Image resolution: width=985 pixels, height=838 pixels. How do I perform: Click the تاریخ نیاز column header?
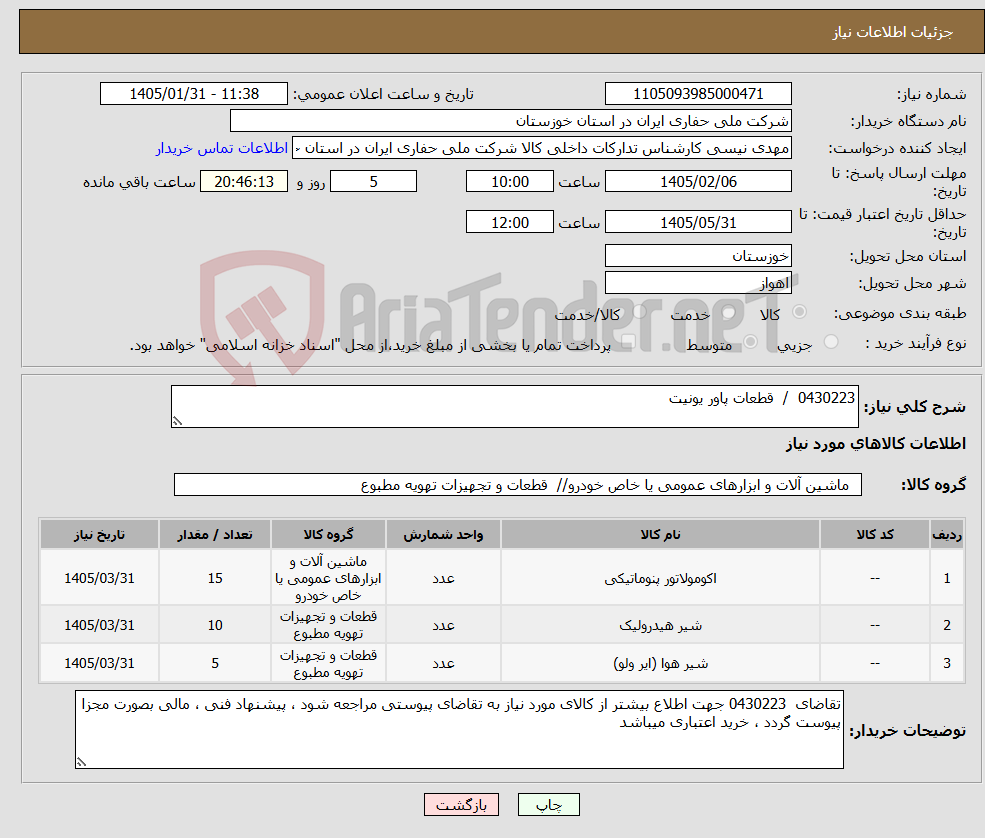99,535
